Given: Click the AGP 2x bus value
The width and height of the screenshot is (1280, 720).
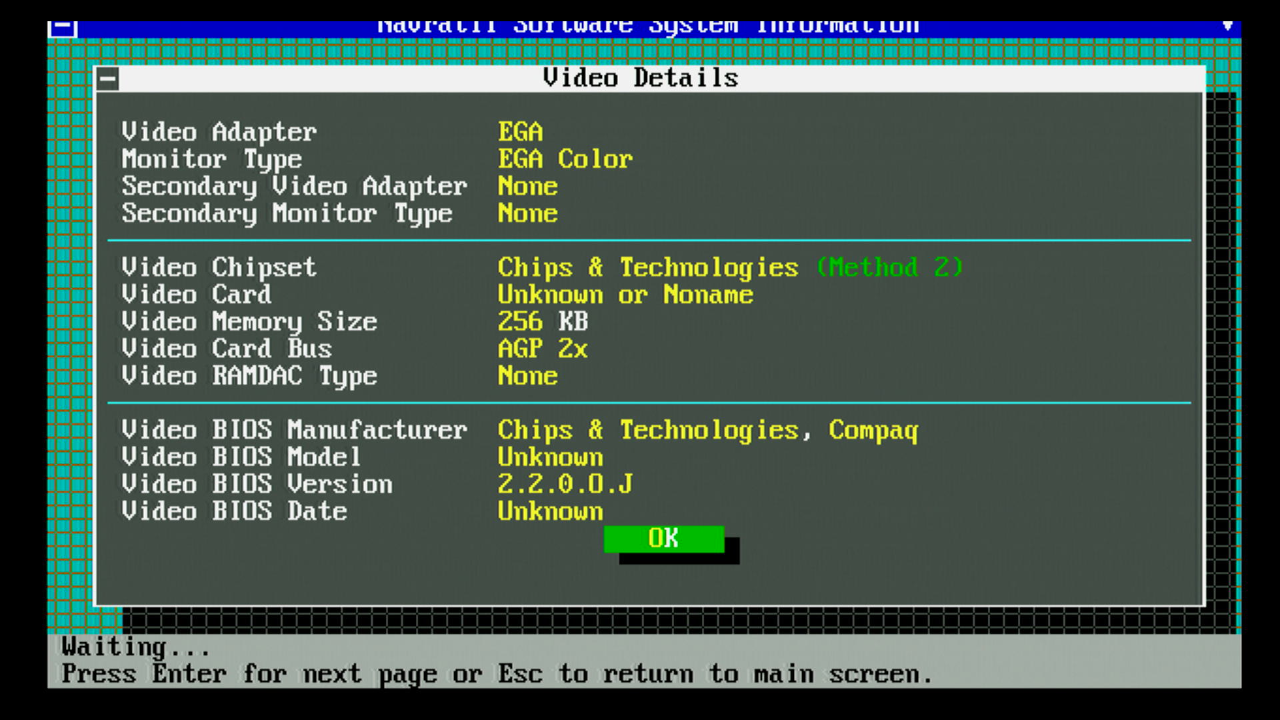Looking at the screenshot, I should tap(542, 348).
